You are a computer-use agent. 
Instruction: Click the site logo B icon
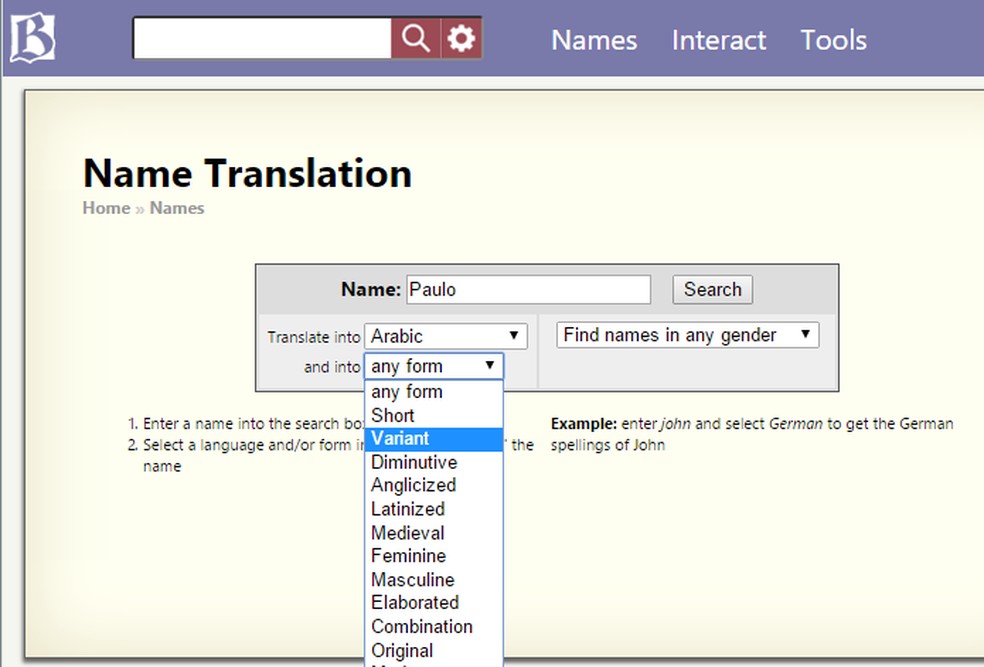click(32, 39)
